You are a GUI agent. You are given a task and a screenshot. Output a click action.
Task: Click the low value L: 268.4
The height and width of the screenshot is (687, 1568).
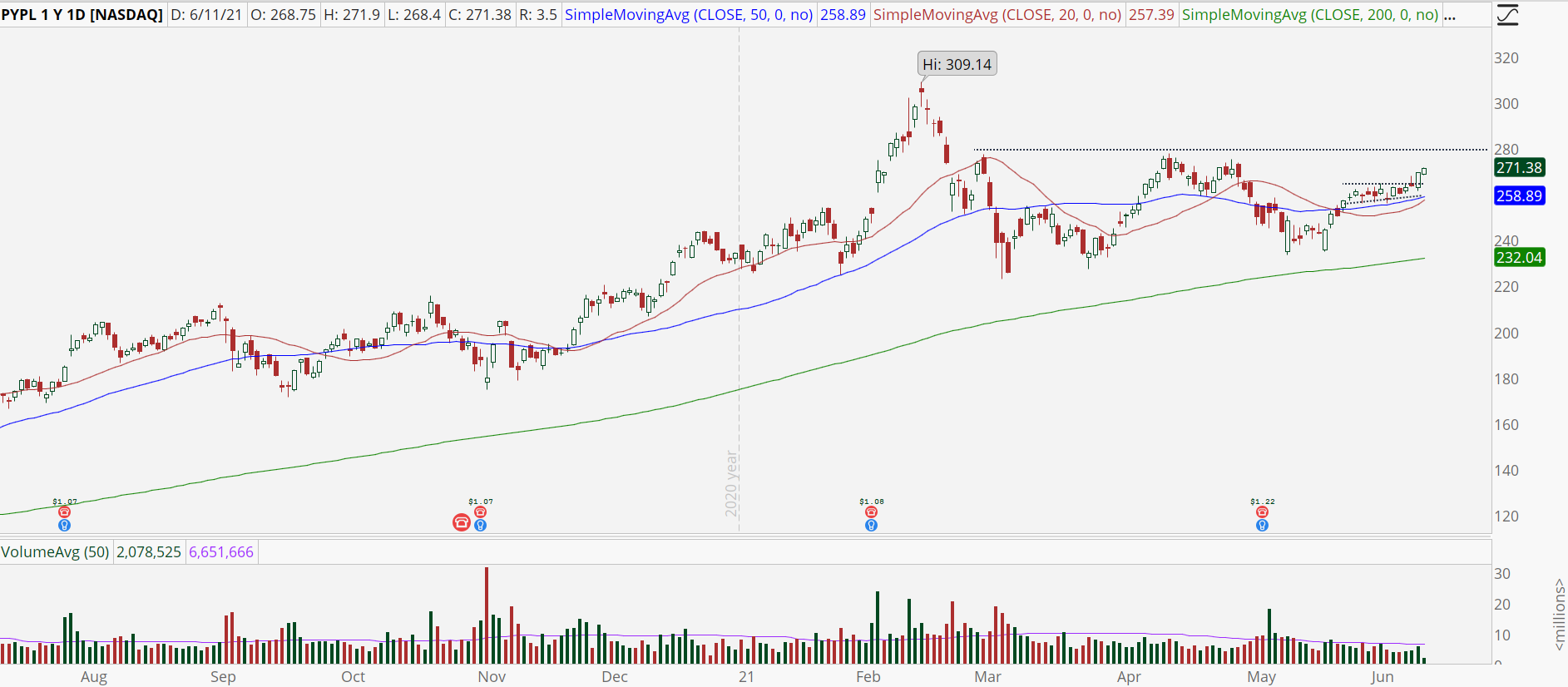[x=414, y=15]
